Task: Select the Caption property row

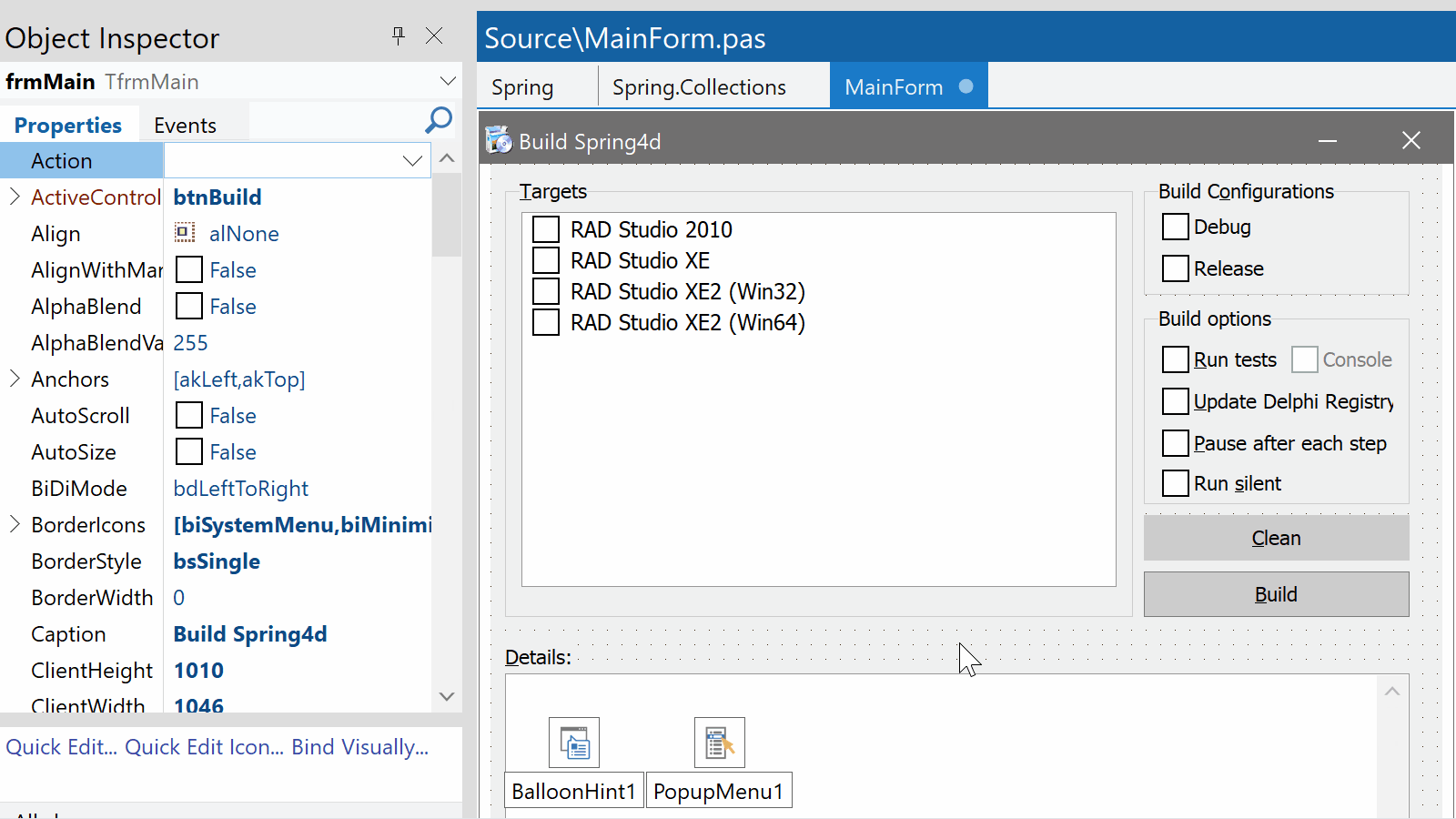Action: [216, 633]
